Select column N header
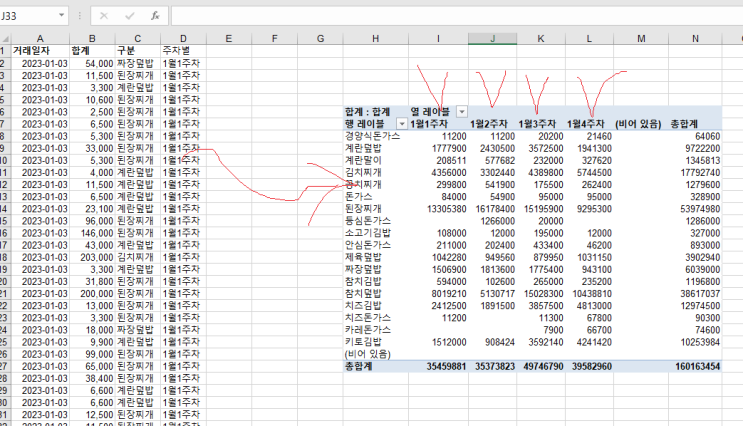 coord(695,38)
